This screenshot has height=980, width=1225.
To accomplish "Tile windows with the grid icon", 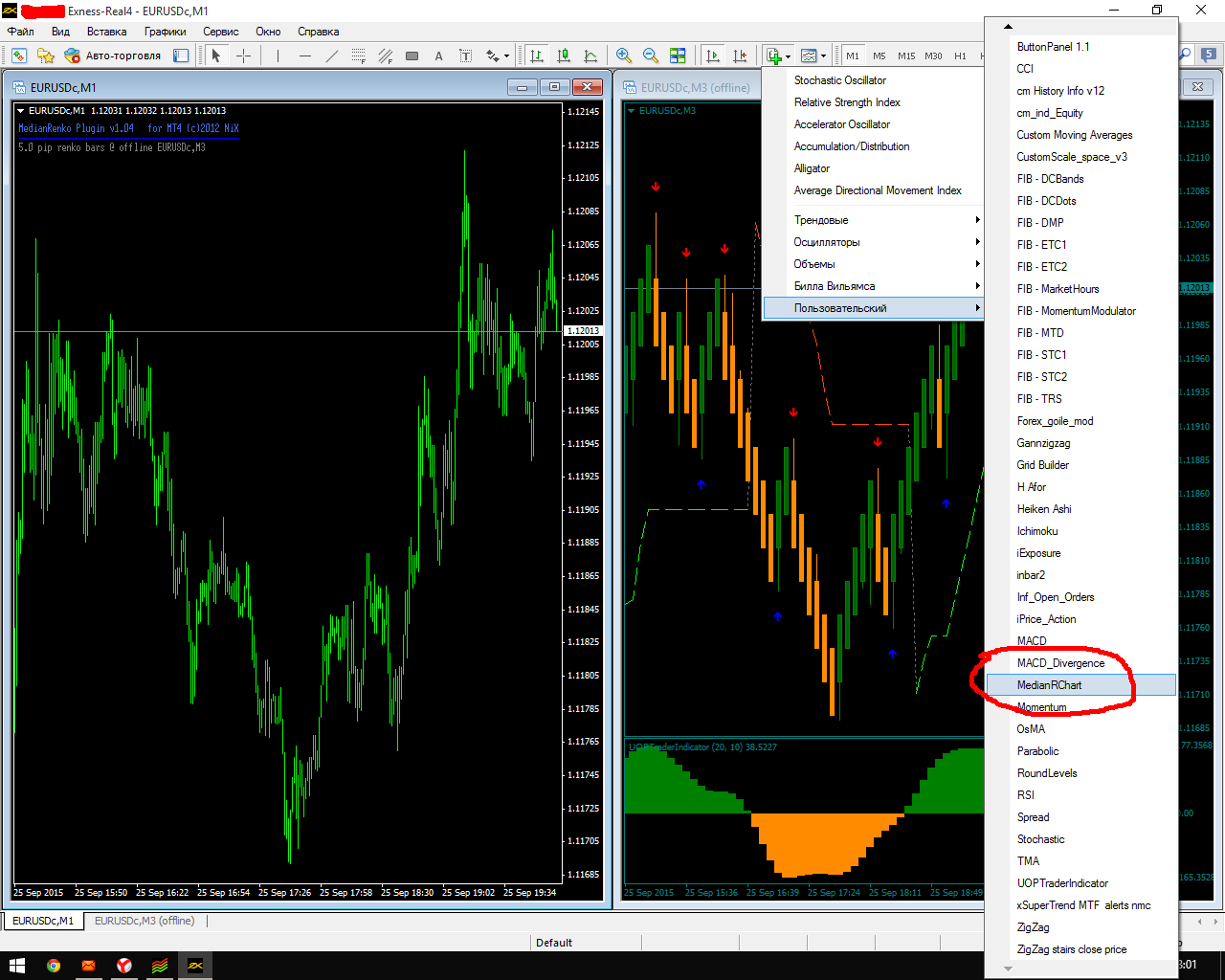I will click(x=678, y=56).
